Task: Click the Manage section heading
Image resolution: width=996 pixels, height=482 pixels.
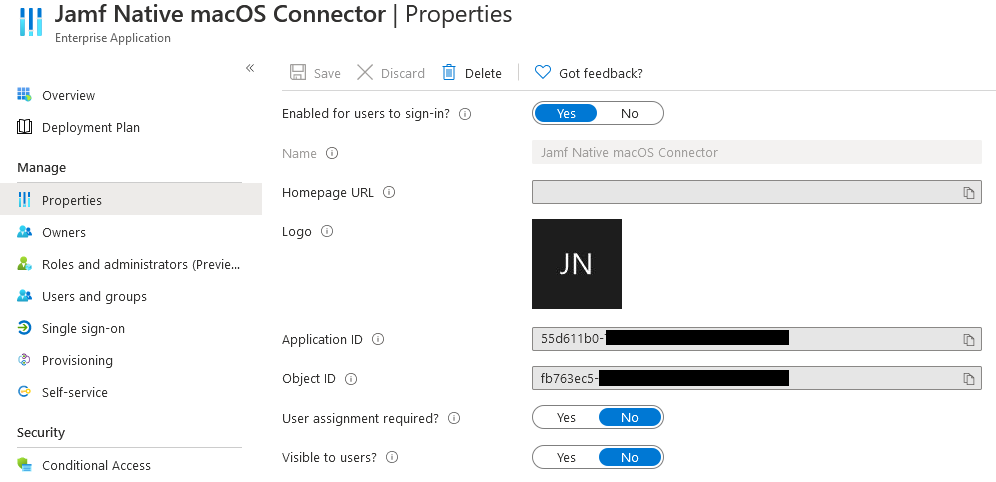Action: tap(41, 168)
